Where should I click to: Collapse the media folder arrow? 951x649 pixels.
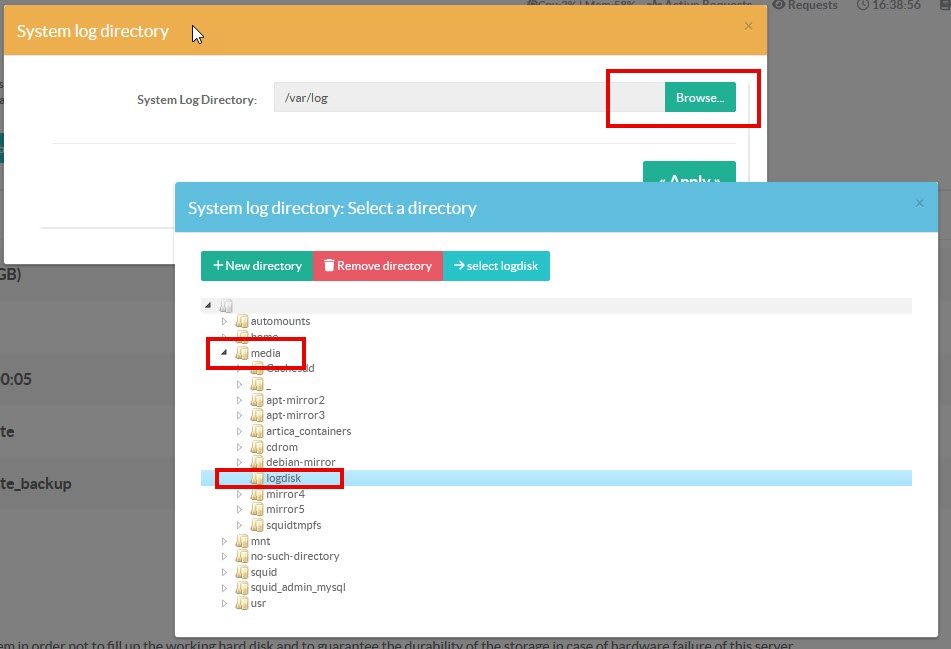click(225, 353)
